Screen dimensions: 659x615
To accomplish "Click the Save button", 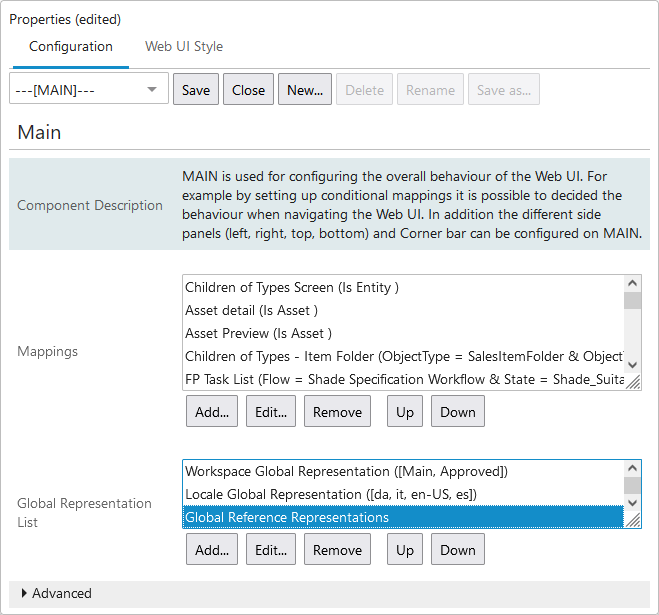I will click(196, 90).
